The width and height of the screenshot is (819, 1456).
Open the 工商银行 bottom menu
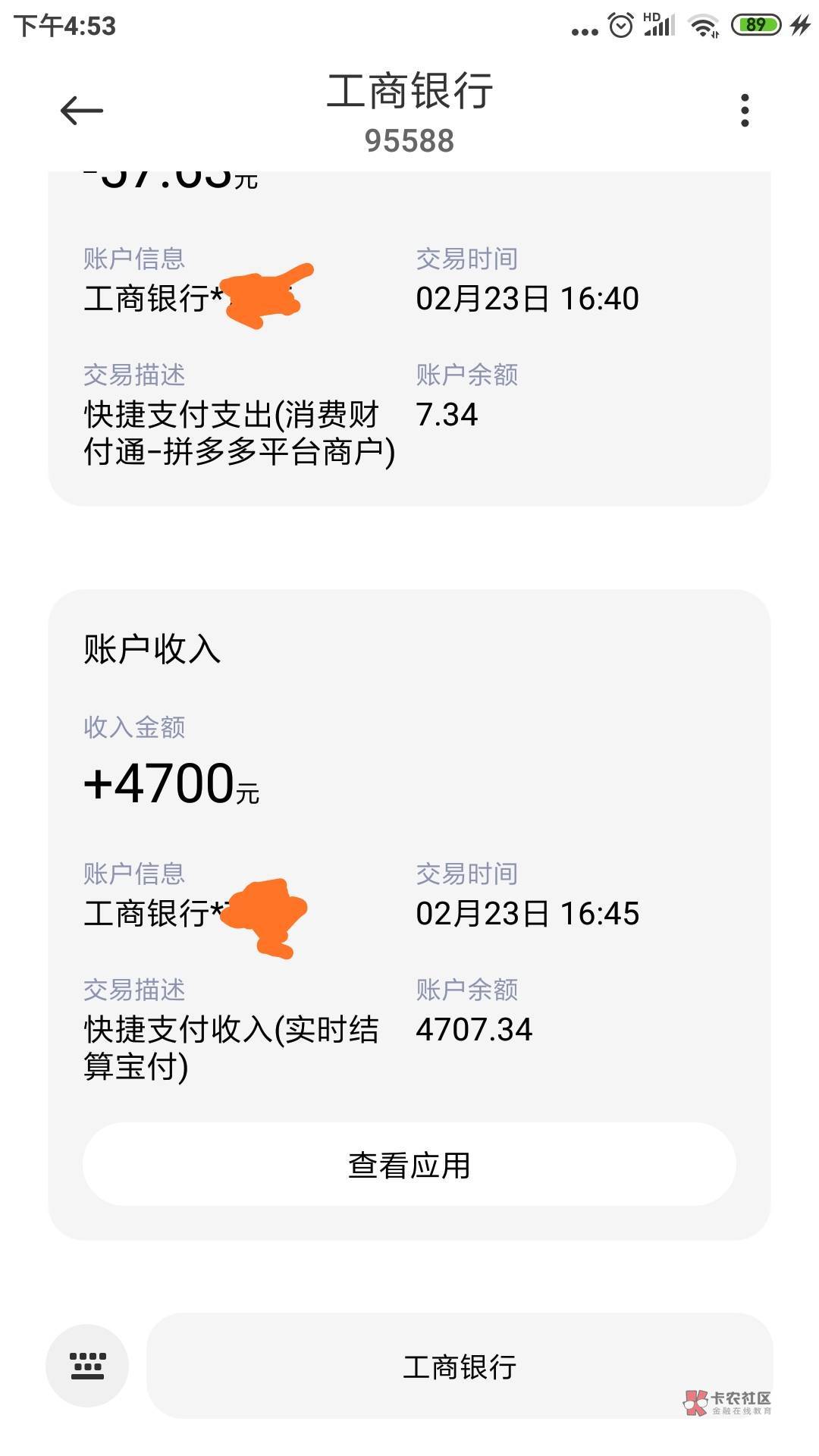click(x=460, y=1366)
